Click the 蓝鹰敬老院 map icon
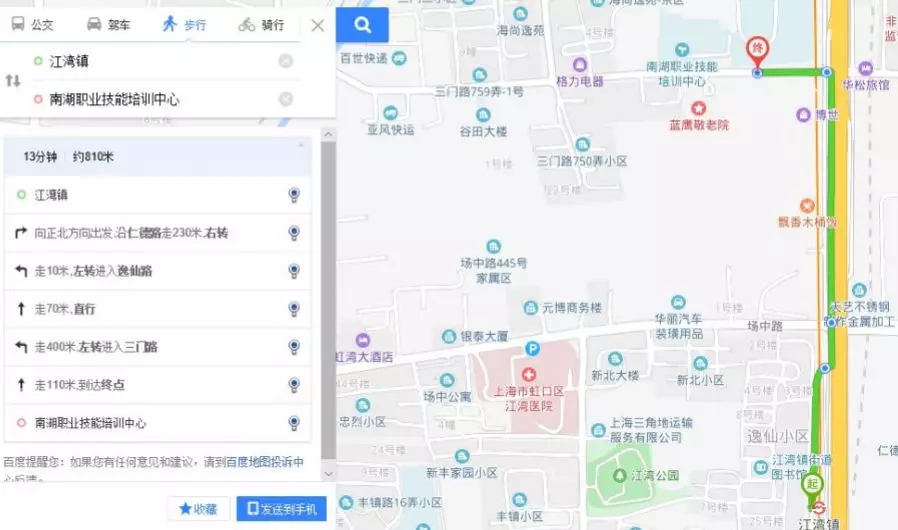Viewport: 898px width, 530px height. [698, 108]
